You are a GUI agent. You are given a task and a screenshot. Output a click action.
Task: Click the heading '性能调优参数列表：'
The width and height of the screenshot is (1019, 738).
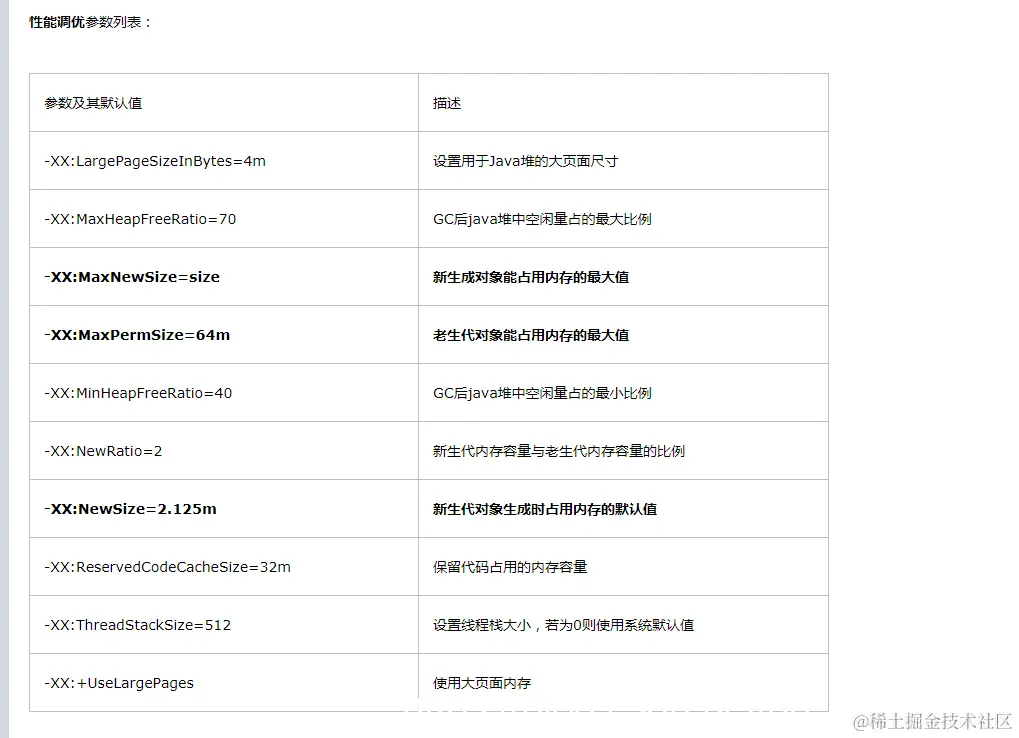click(90, 22)
